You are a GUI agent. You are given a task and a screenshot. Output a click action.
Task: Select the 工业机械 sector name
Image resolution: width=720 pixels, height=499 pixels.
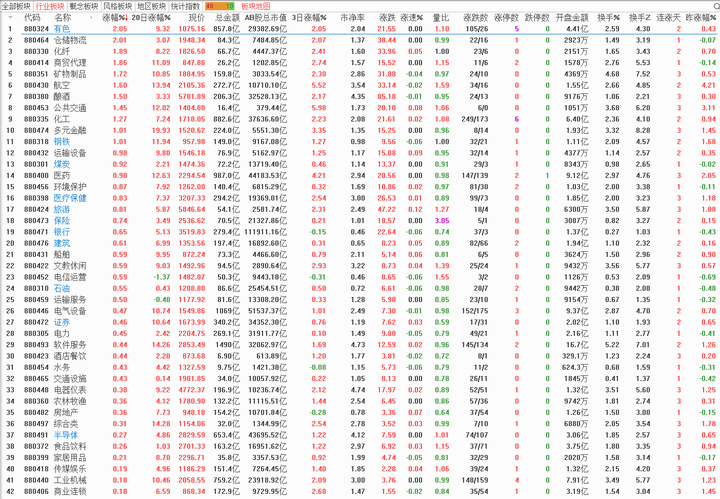click(70, 480)
